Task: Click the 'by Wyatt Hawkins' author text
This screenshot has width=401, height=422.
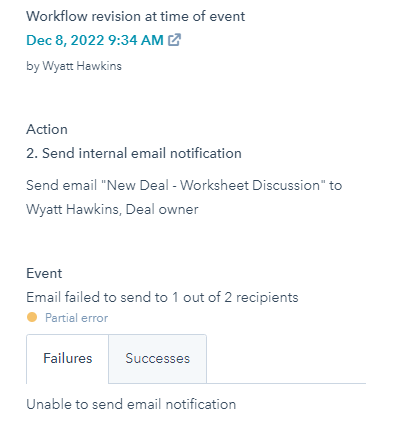Action: tap(74, 66)
